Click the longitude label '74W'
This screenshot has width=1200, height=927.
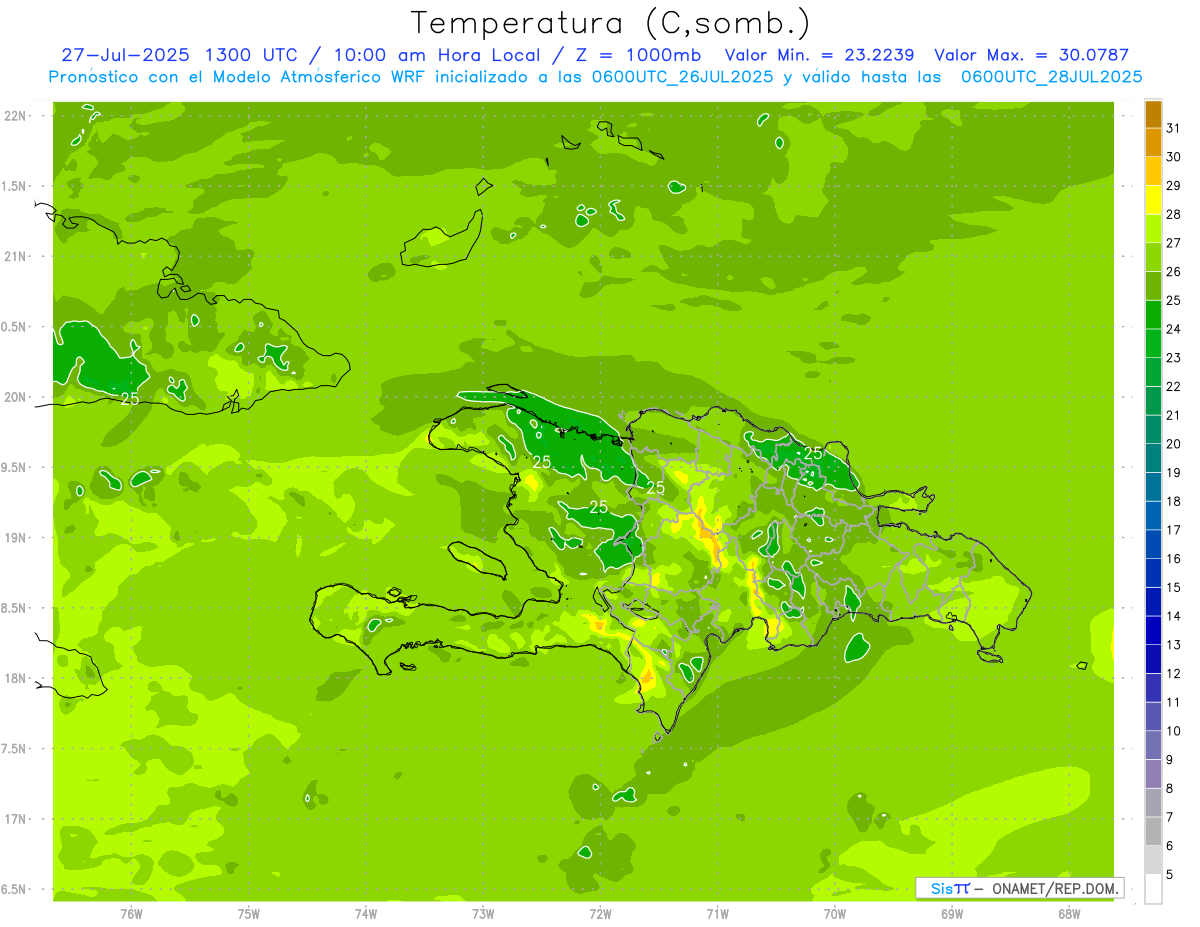pos(366,913)
